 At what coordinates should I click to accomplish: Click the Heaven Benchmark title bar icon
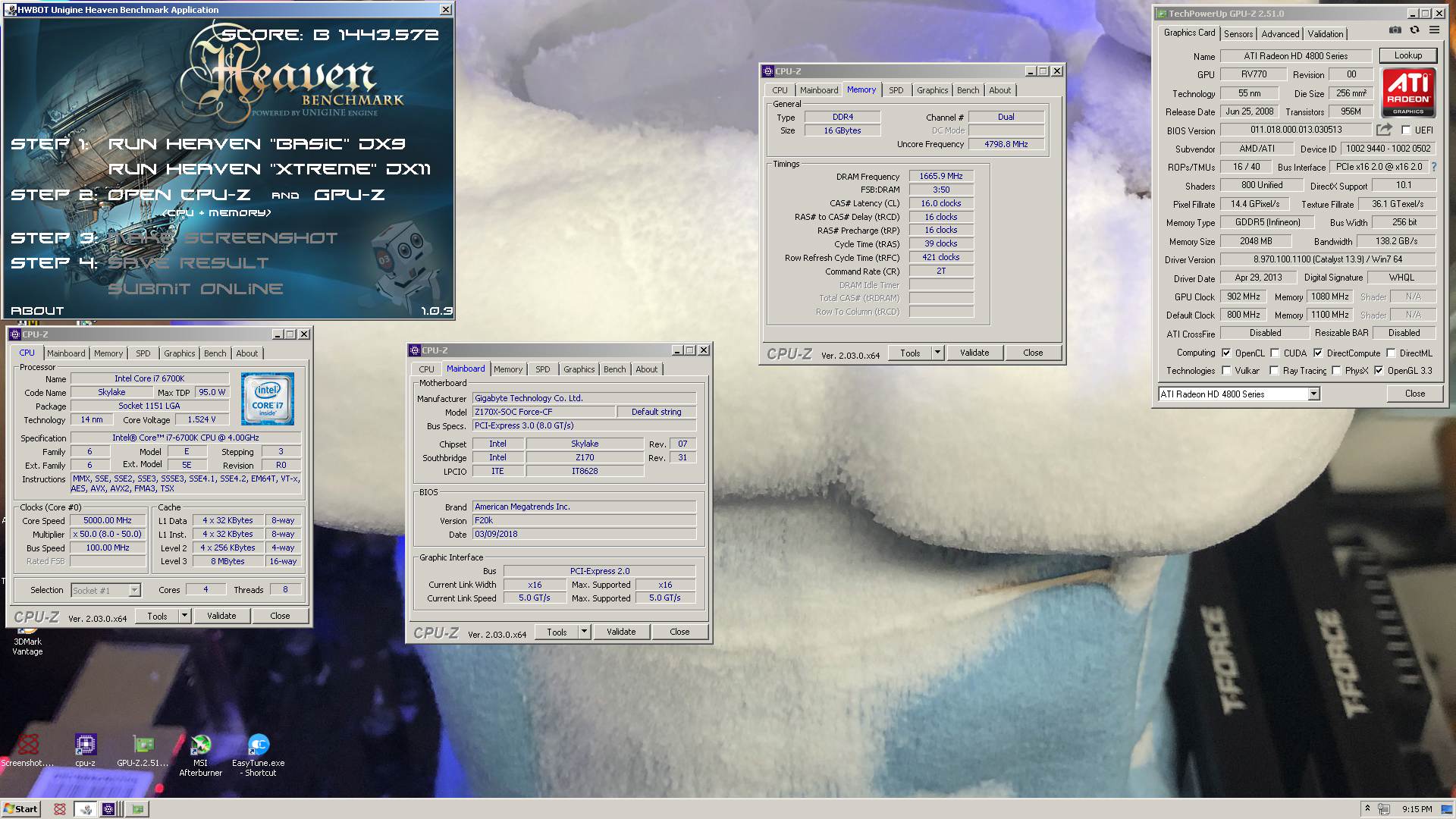click(10, 10)
